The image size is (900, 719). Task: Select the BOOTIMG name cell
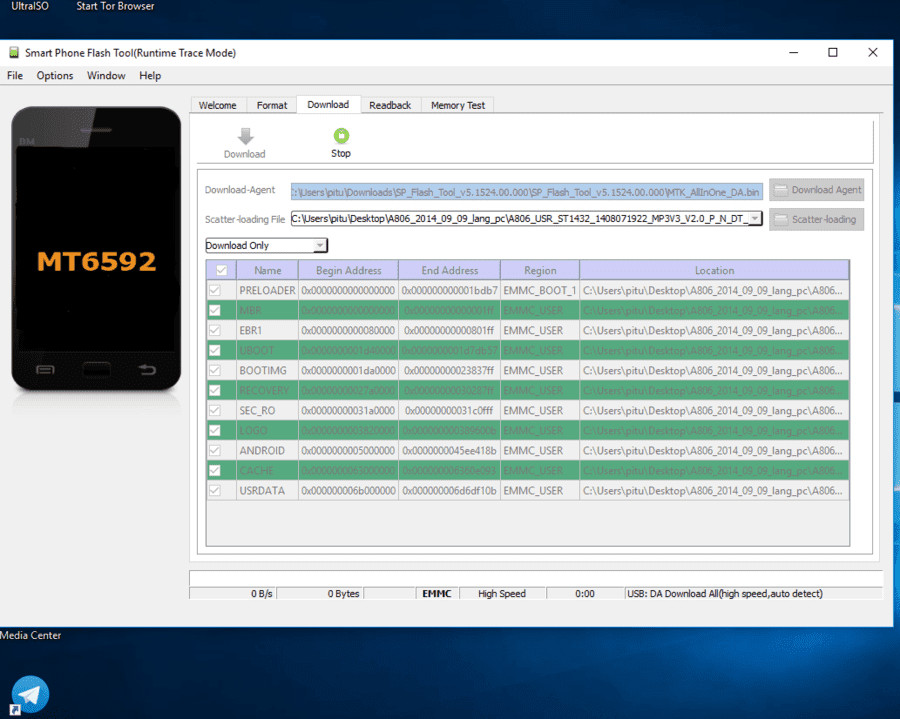267,371
